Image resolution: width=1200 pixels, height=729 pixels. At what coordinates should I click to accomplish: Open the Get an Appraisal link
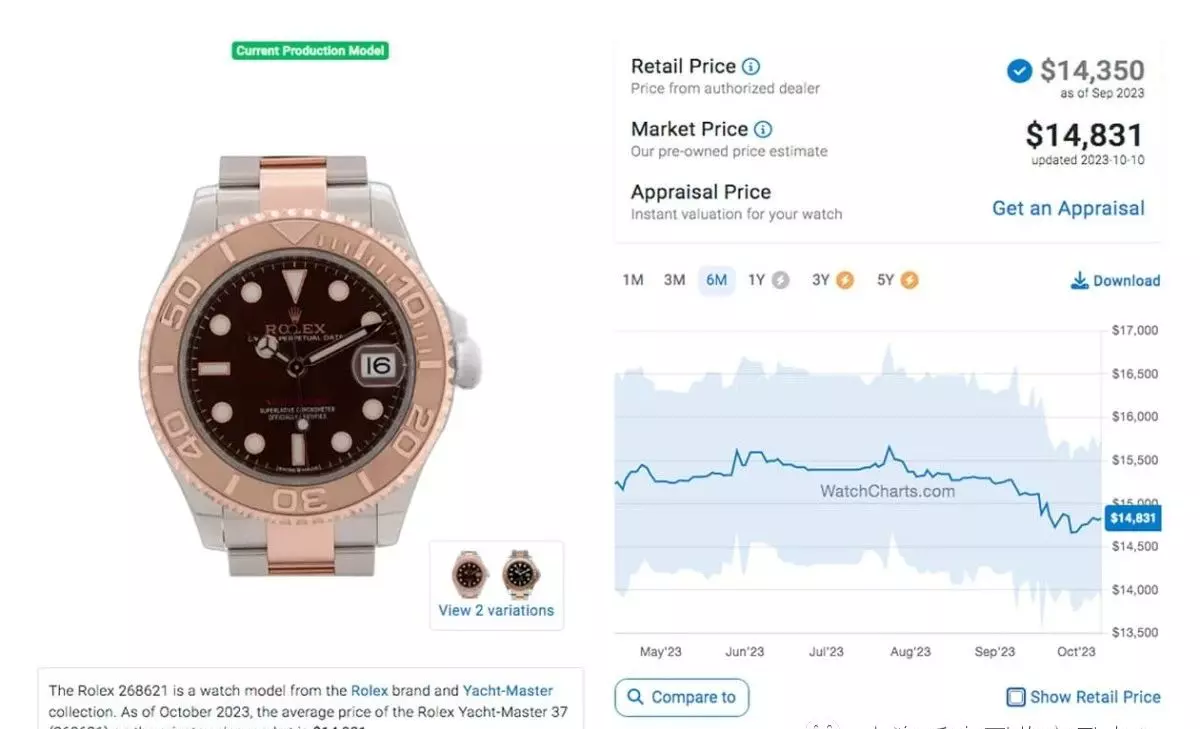pyautogui.click(x=1068, y=208)
